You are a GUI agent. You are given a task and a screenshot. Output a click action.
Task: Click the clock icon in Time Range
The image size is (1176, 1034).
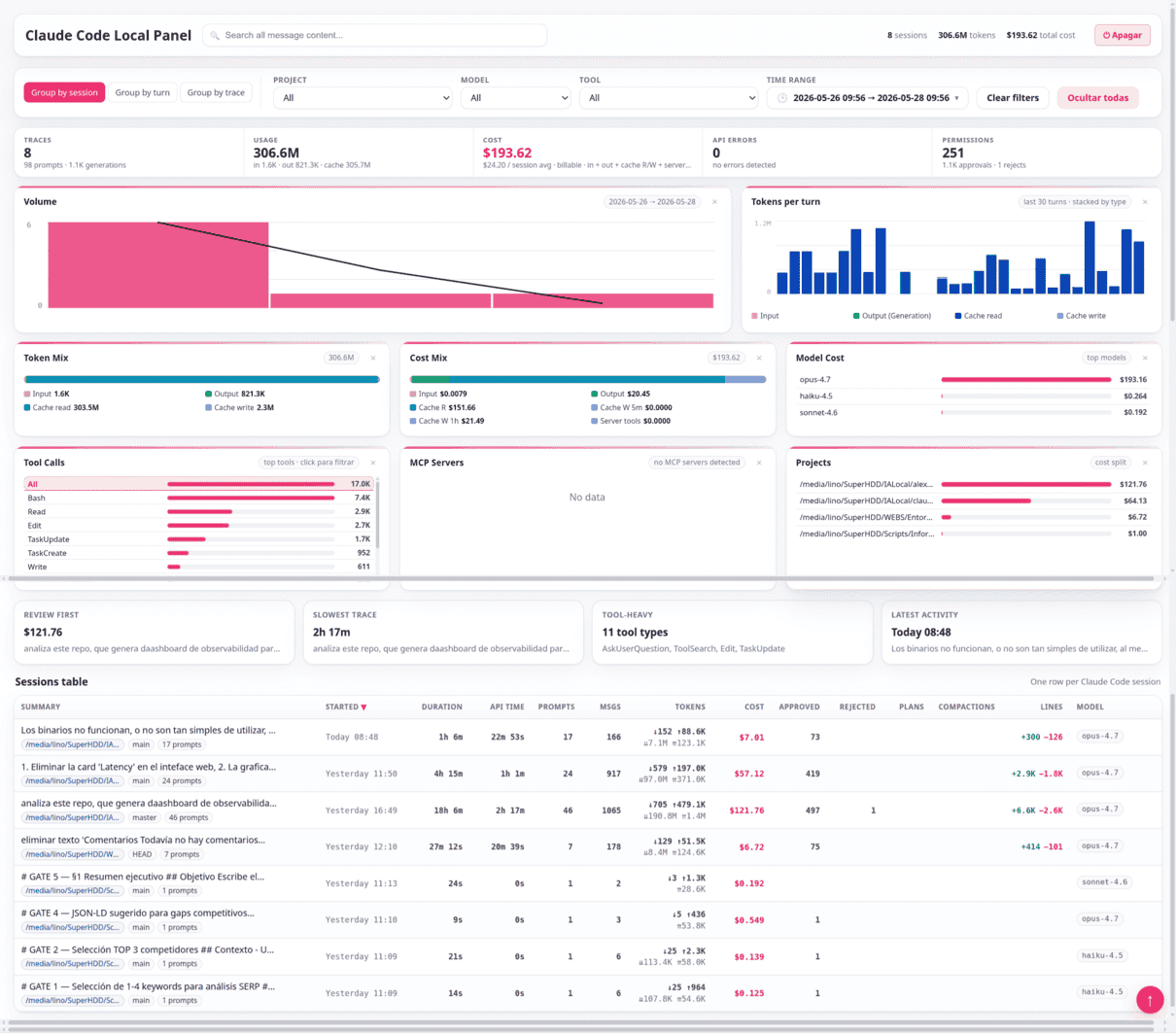[782, 98]
